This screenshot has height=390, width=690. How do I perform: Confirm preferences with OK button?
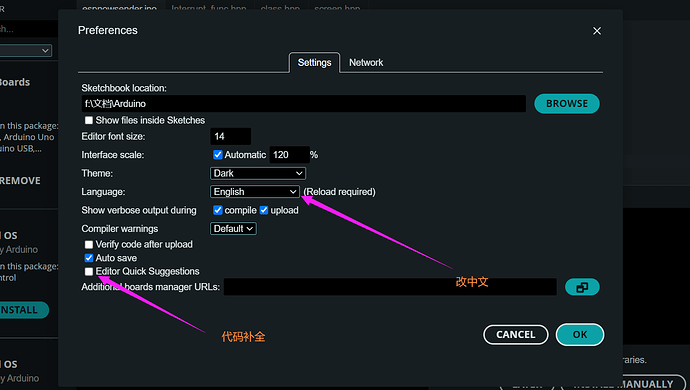[x=580, y=335]
